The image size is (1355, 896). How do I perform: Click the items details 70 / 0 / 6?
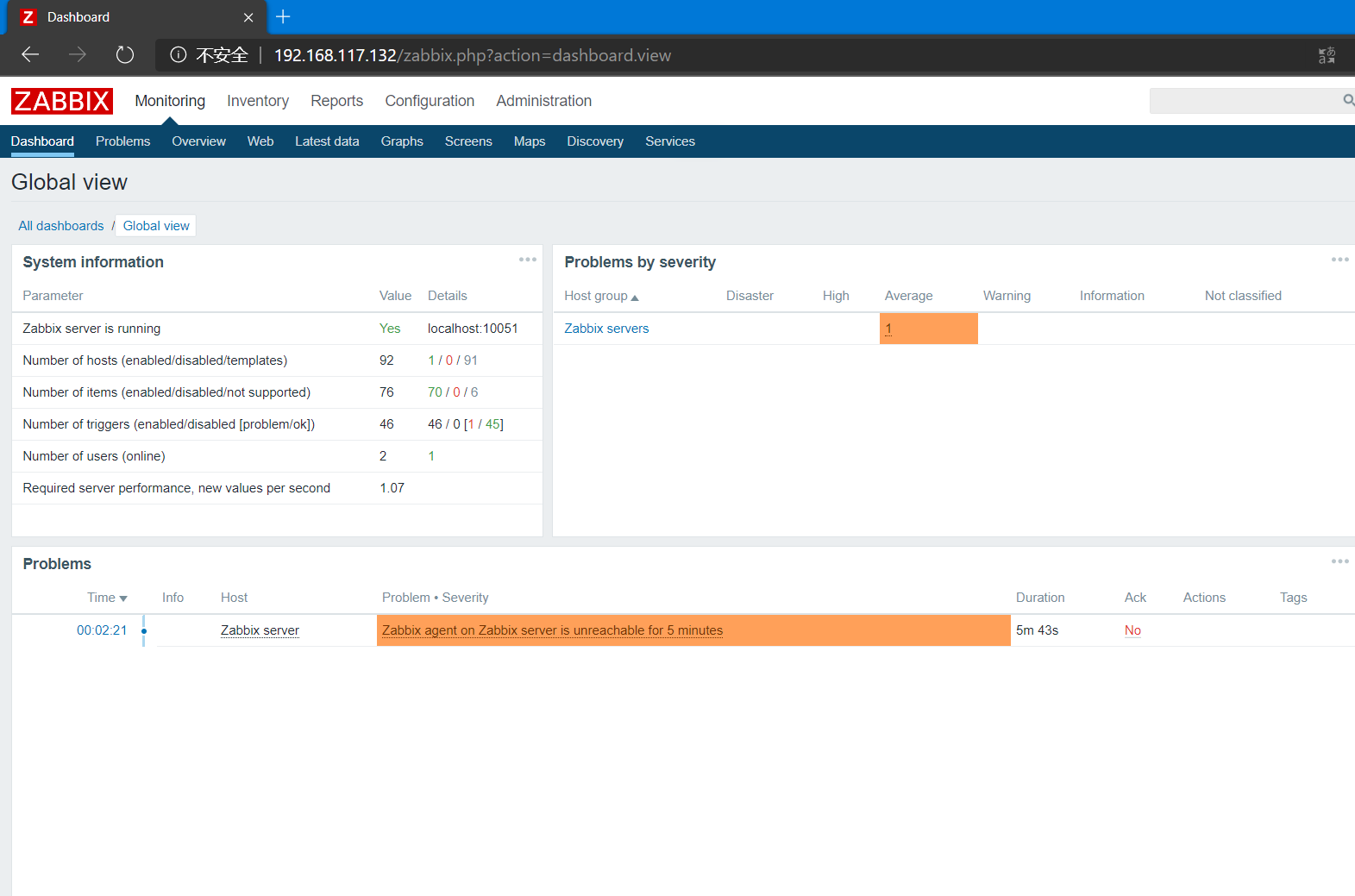tap(453, 392)
